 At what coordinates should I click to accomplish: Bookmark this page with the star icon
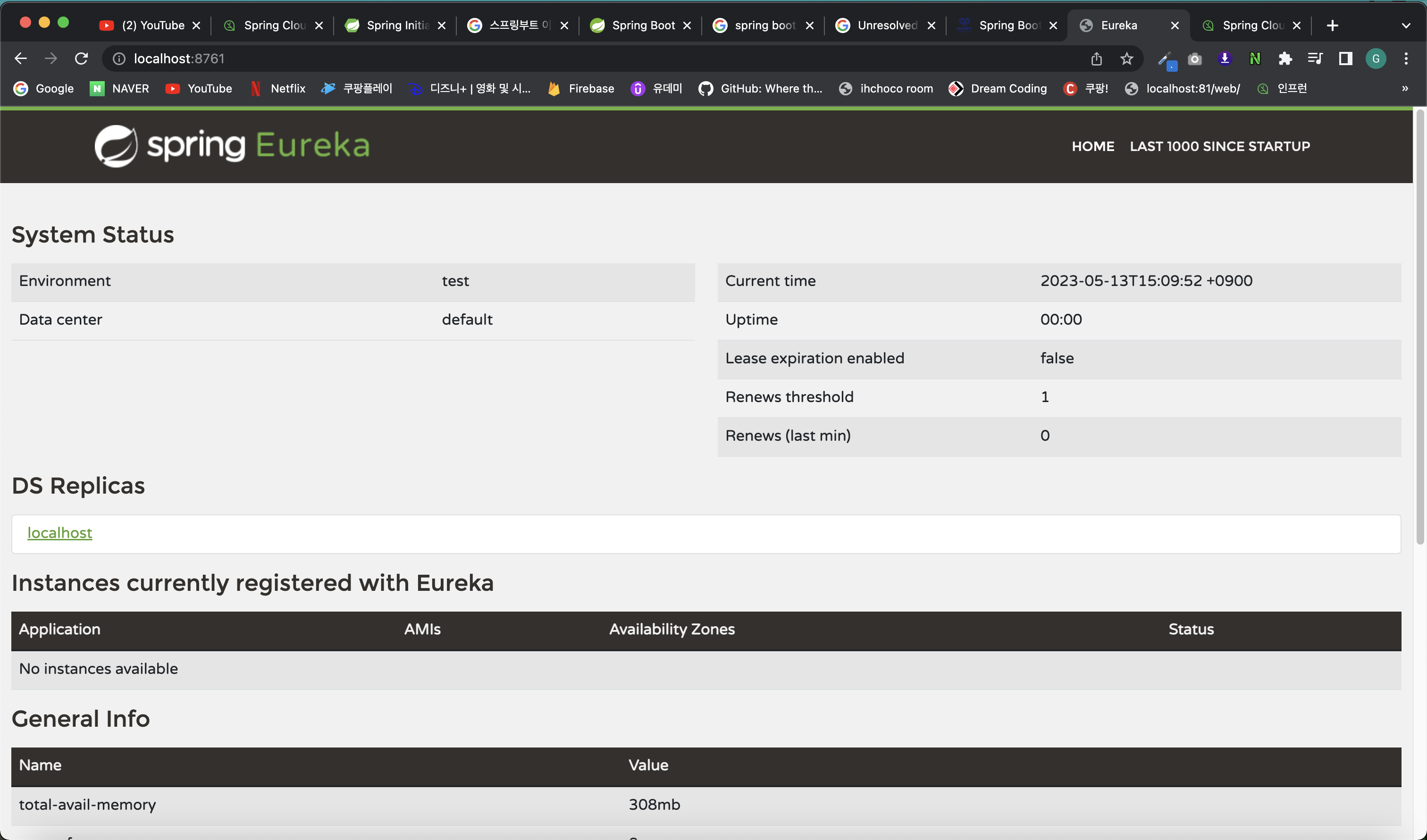1127,59
